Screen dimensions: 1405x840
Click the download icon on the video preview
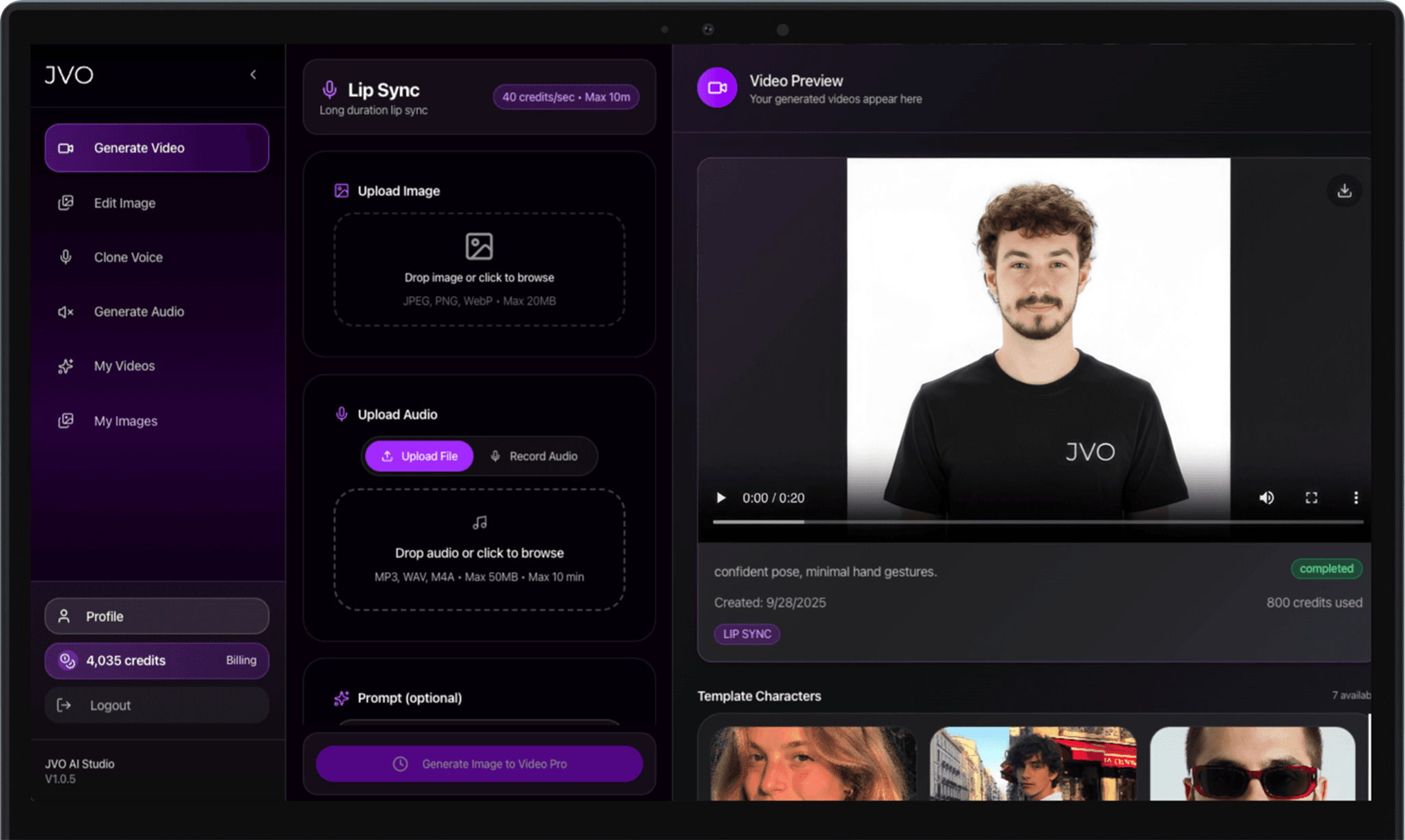pos(1344,191)
